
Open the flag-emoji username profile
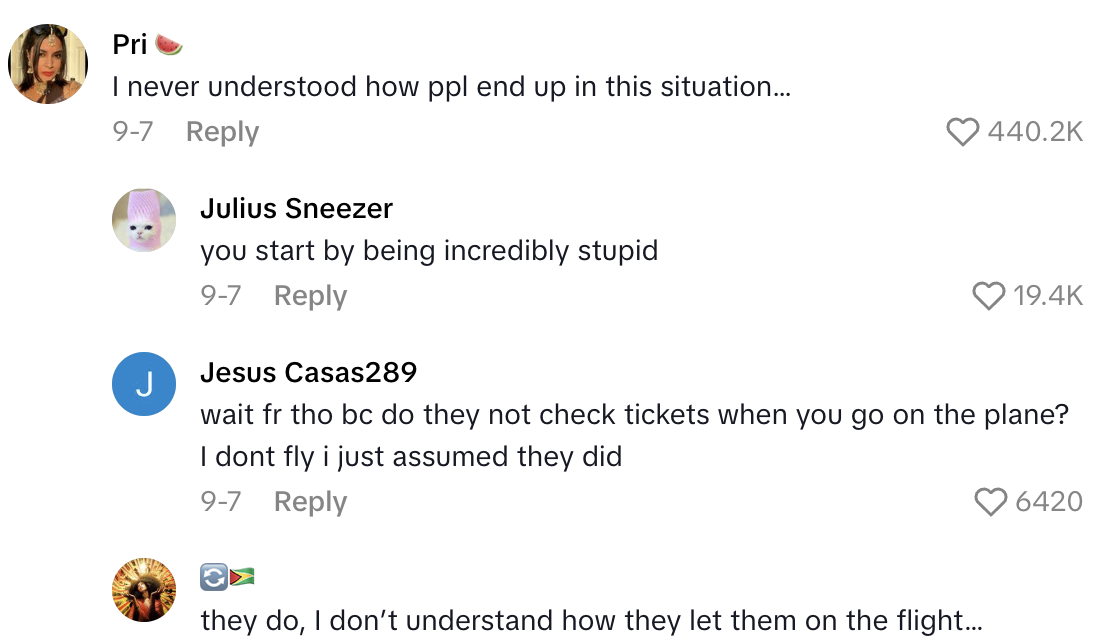click(x=227, y=577)
